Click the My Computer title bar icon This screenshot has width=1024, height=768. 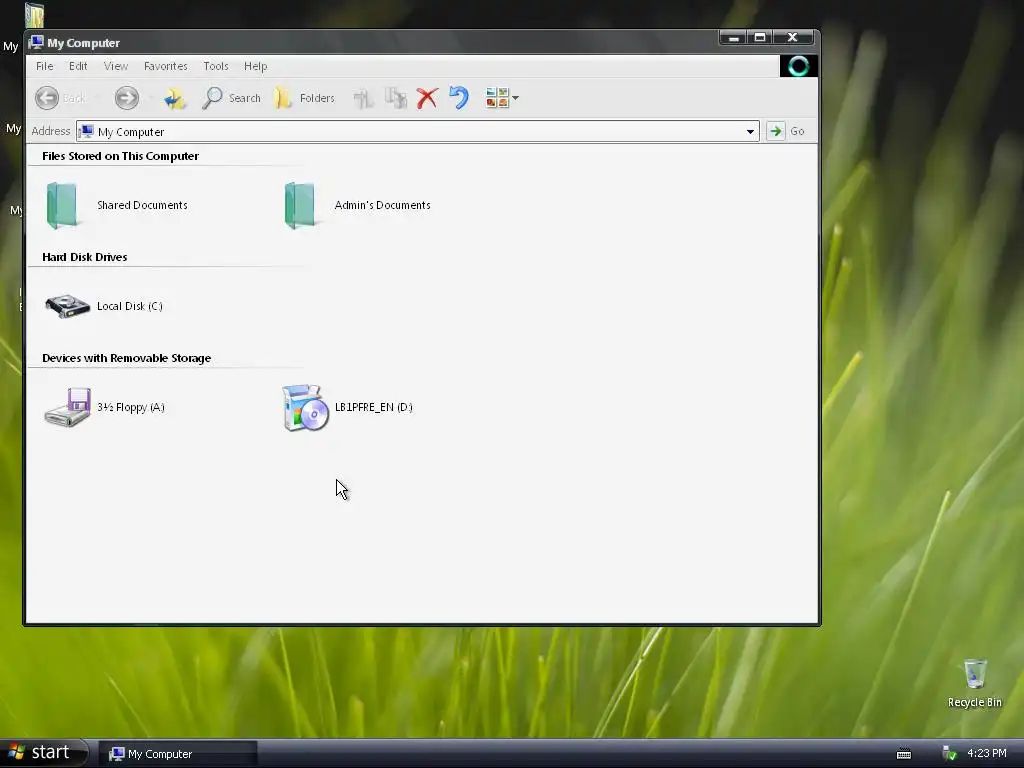36,42
